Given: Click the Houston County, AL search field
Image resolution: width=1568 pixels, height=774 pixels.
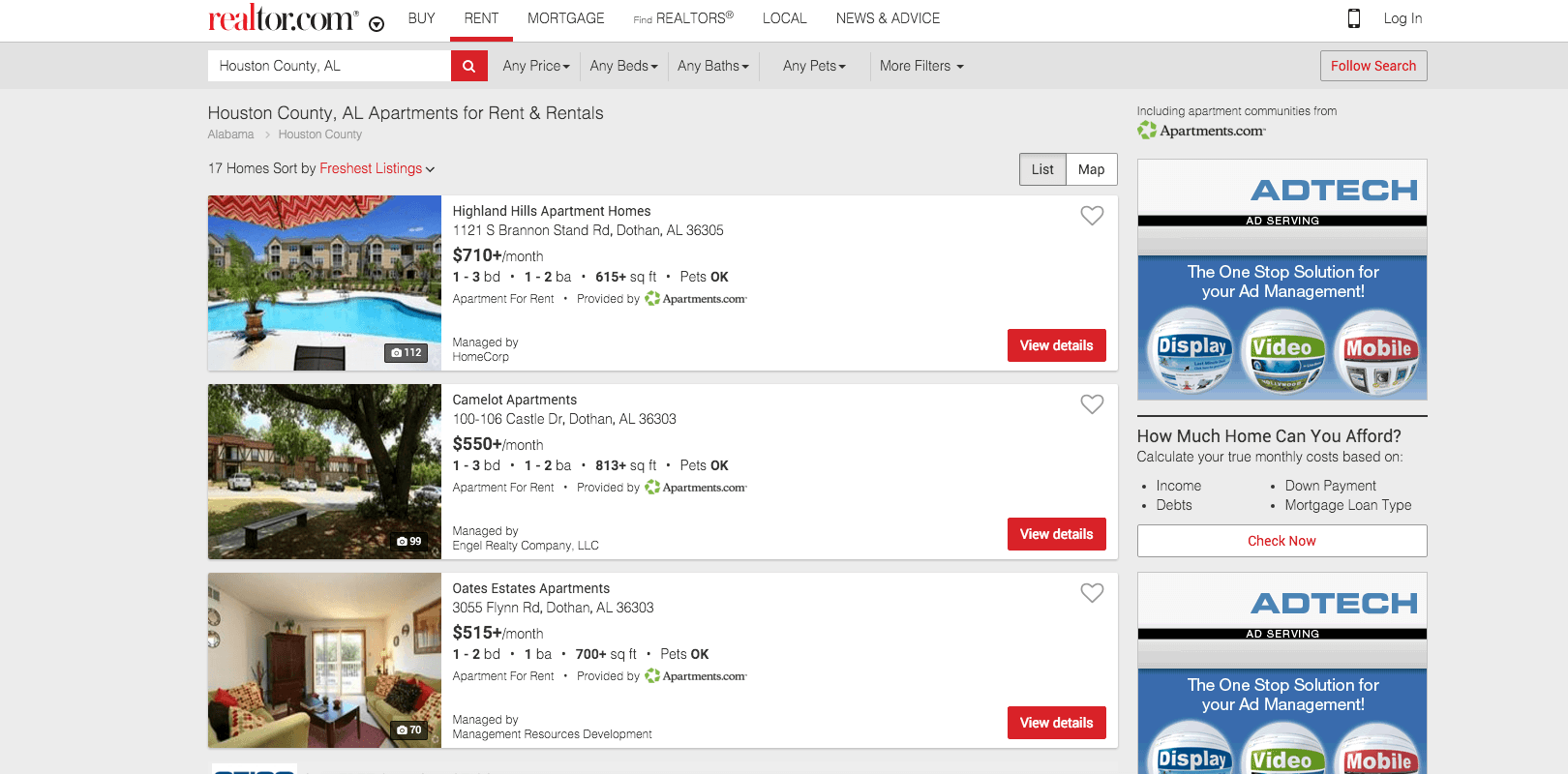Looking at the screenshot, I should point(329,66).
